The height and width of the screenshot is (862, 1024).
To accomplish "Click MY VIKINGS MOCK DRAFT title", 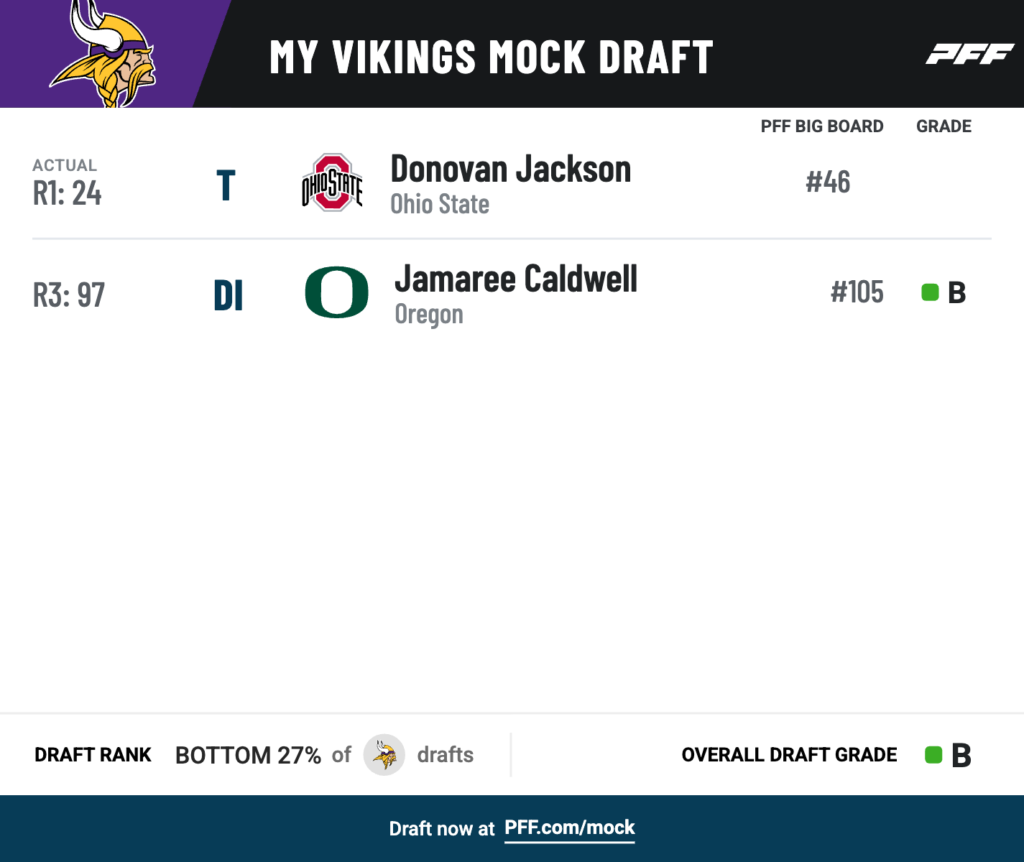I will click(491, 57).
